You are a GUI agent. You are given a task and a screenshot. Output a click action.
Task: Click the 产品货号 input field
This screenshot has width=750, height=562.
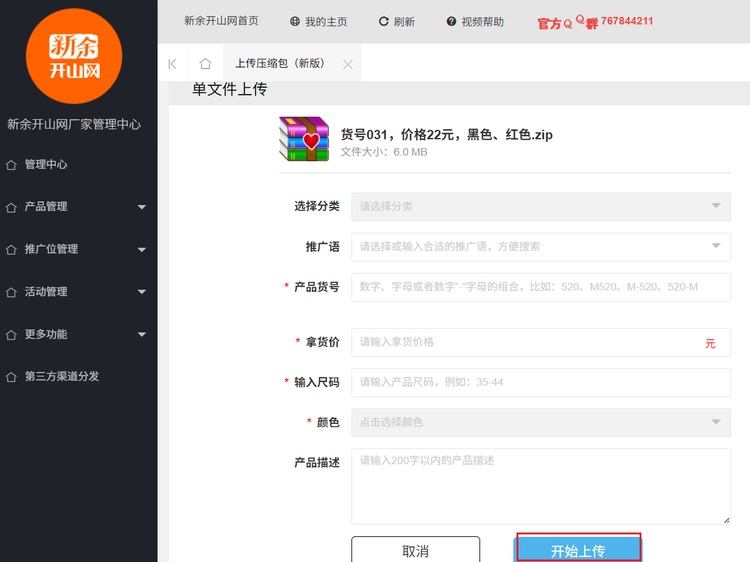coord(540,287)
